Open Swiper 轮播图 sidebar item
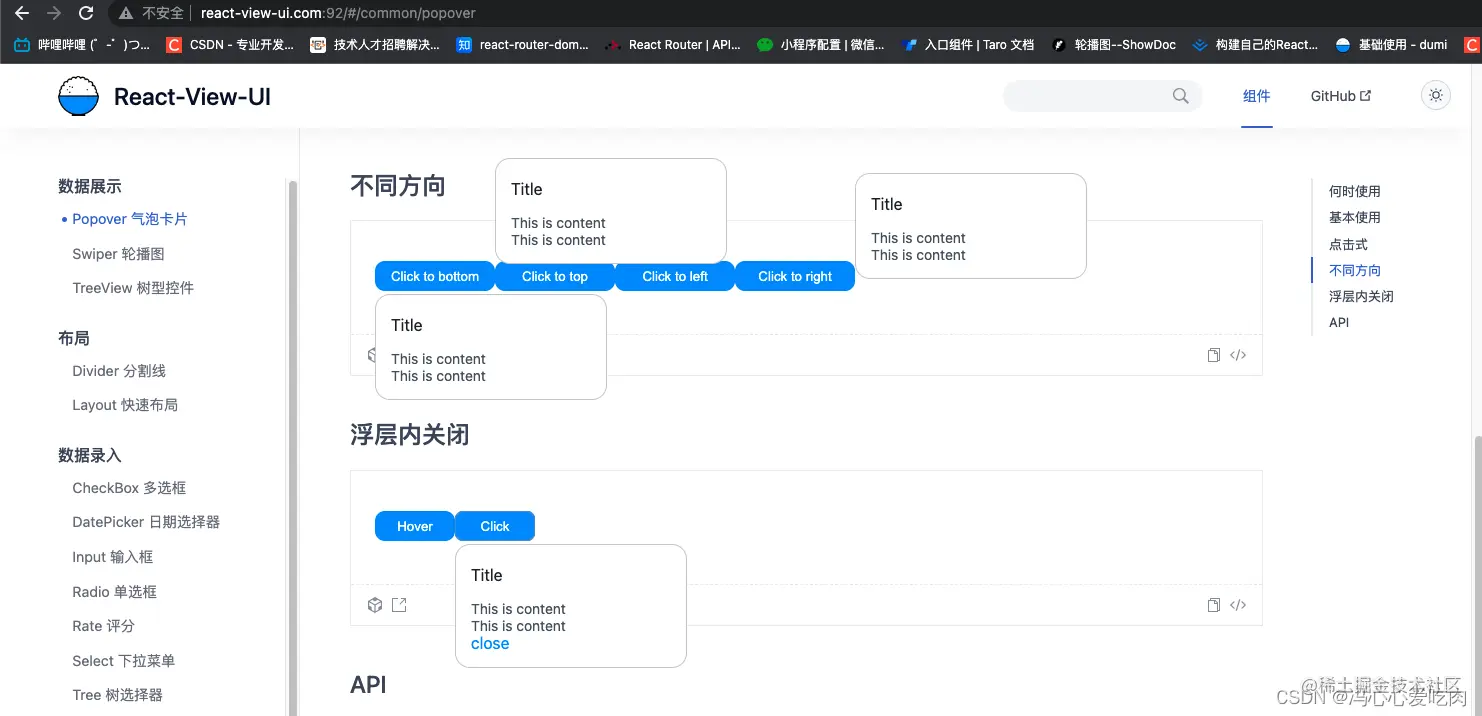Image resolution: width=1482 pixels, height=716 pixels. pyautogui.click(x=118, y=254)
